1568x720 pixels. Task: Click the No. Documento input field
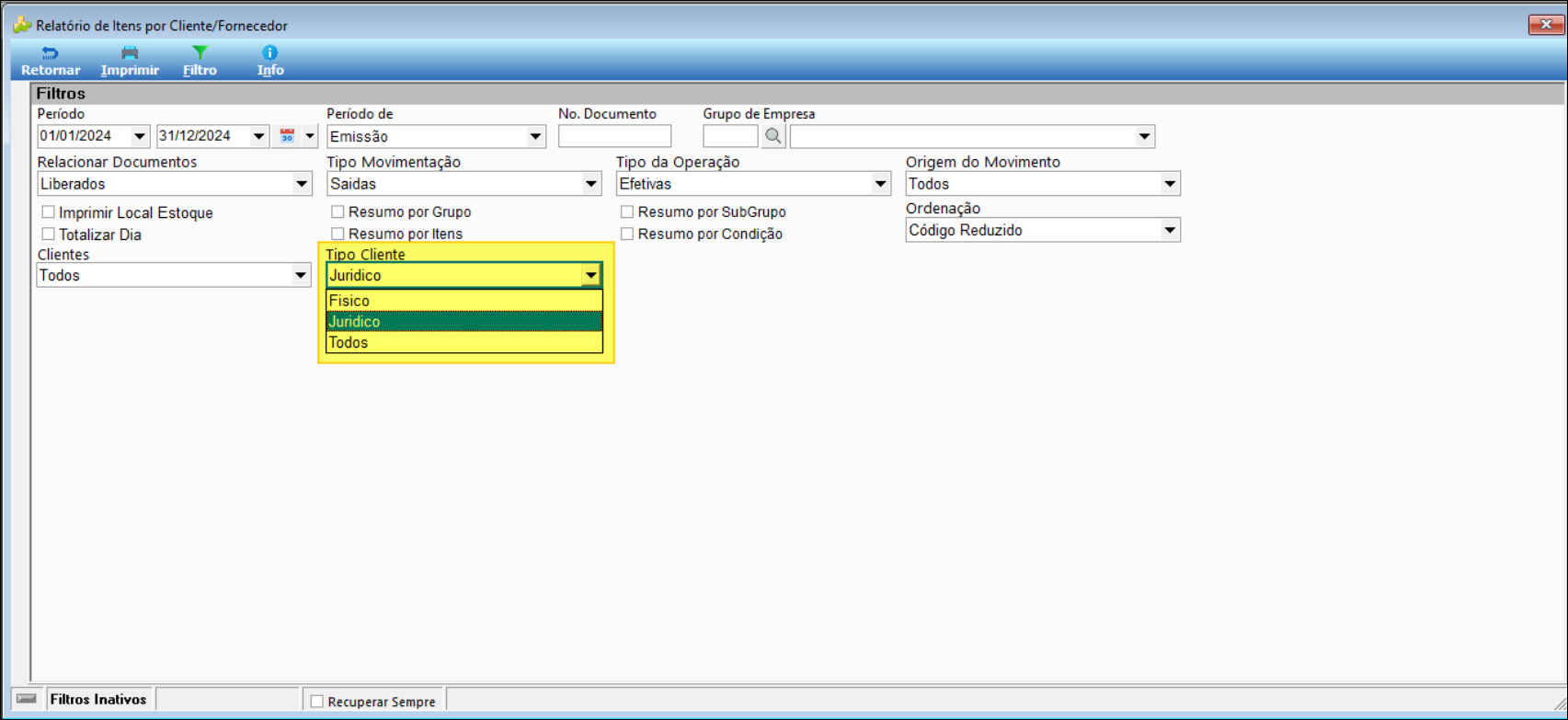(614, 136)
